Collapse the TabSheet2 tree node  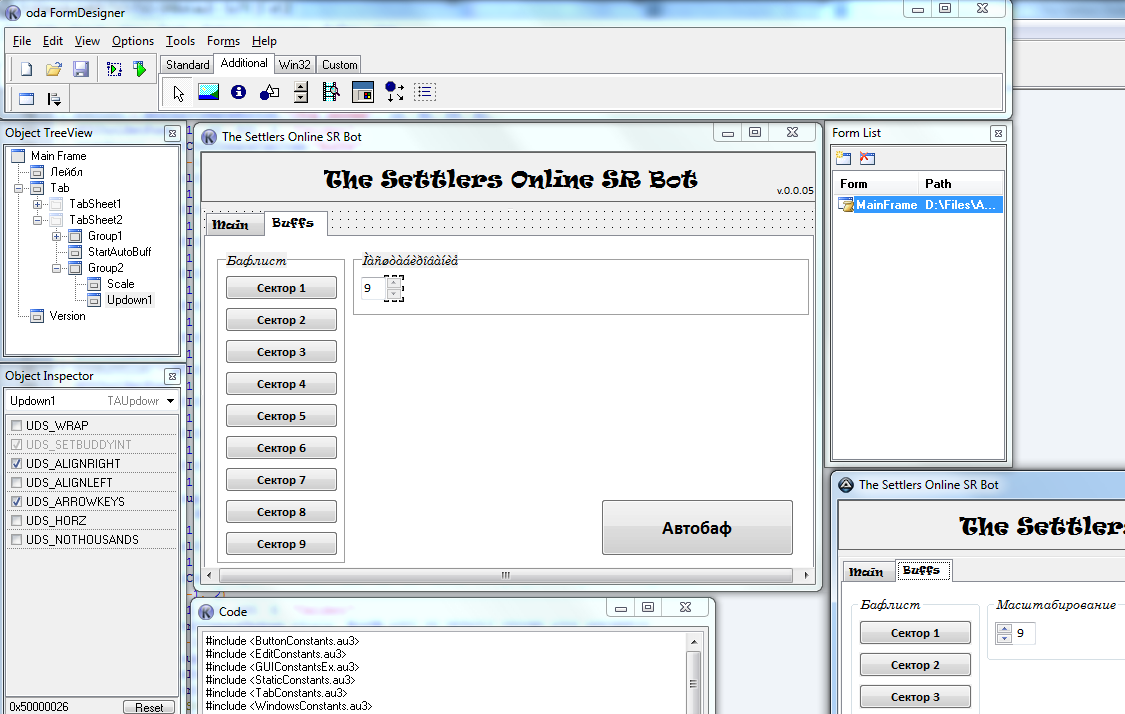pos(37,220)
